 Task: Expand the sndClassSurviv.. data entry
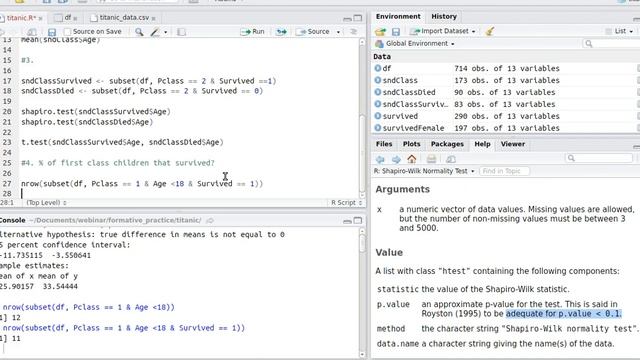click(x=378, y=104)
